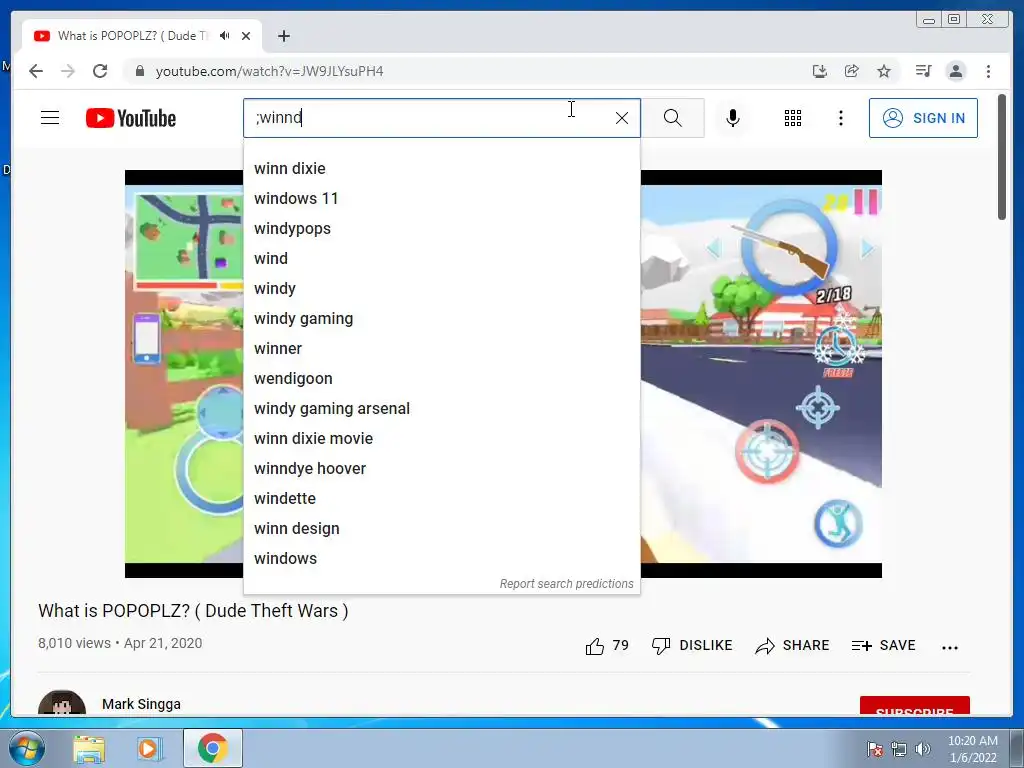Click the magnifier search button
The image size is (1024, 768).
673,118
